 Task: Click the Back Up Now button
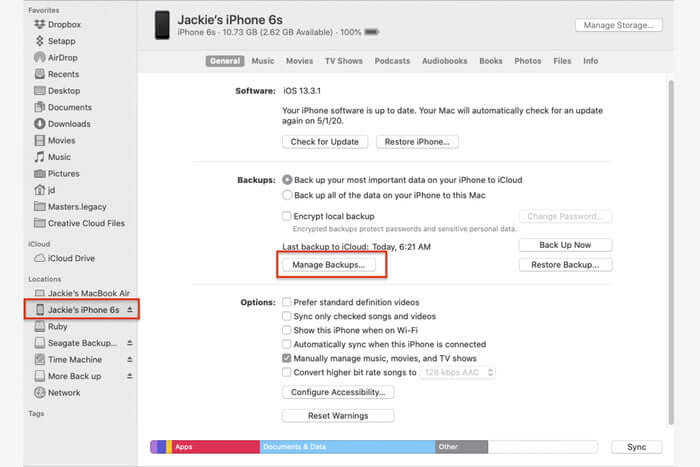(x=565, y=245)
